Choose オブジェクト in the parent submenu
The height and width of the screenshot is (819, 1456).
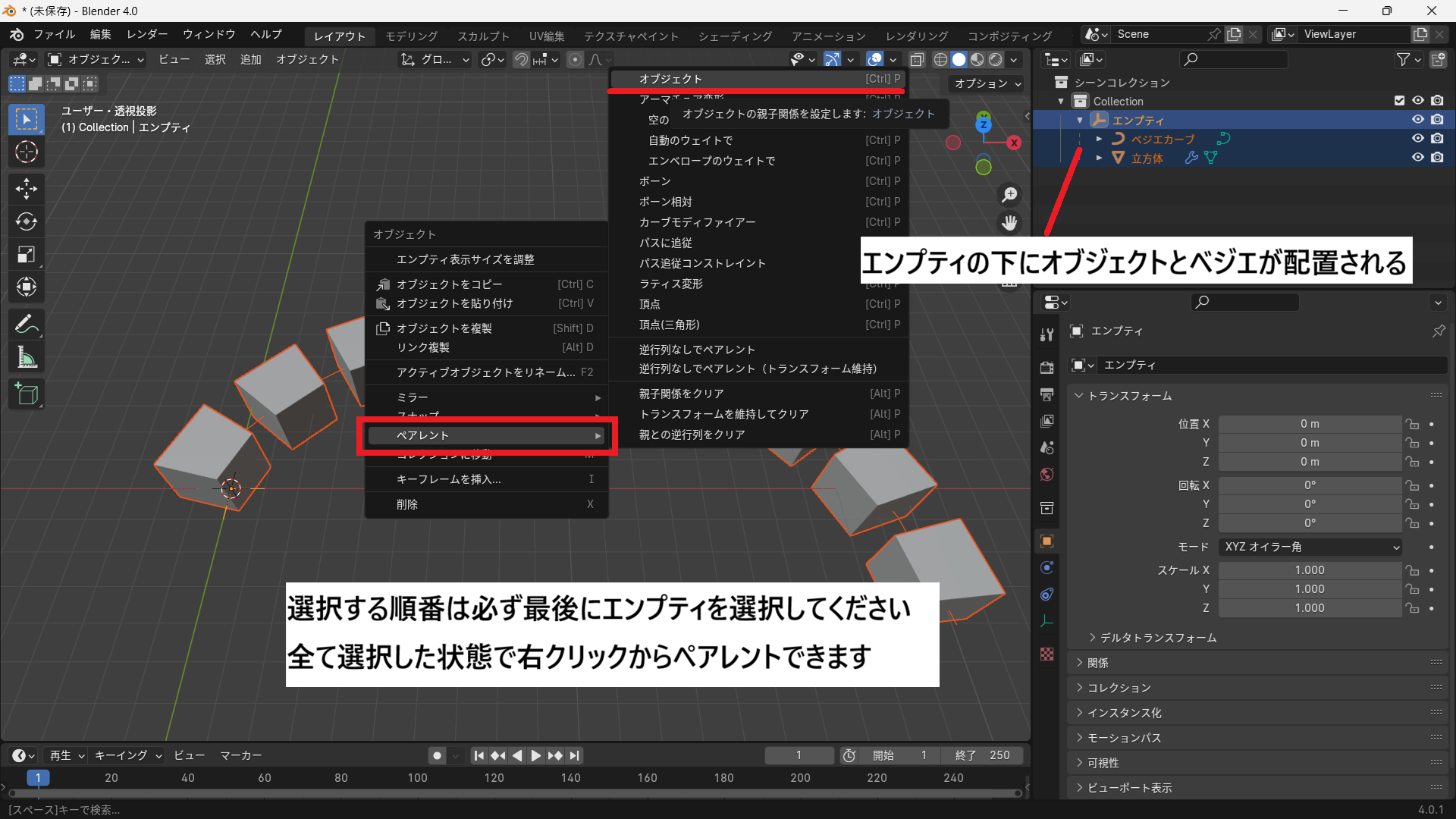[x=670, y=79]
